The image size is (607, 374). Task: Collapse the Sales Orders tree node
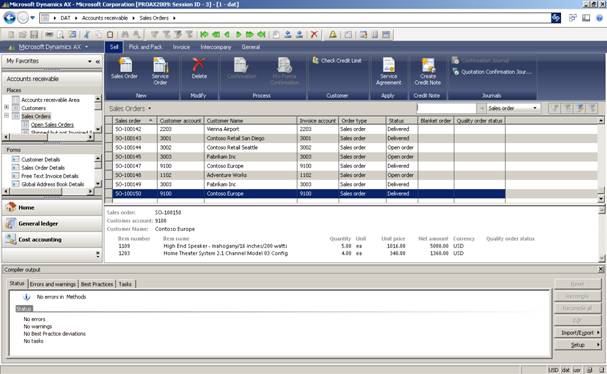click(7, 115)
